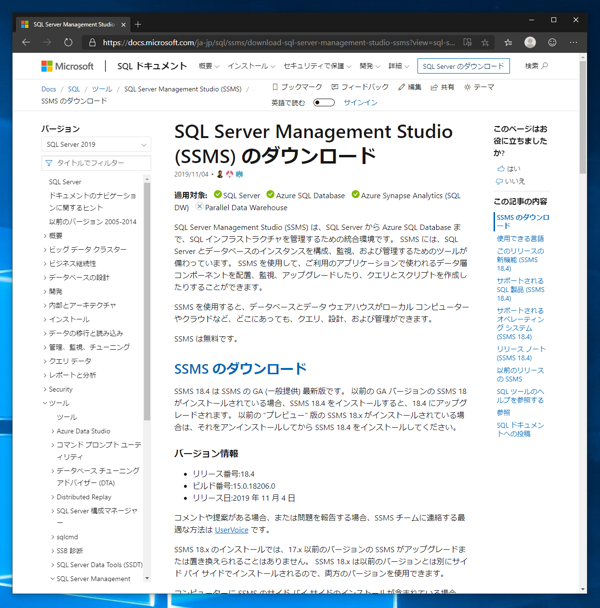Expand the Security tree node
This screenshot has height=608, width=600.
pos(45,389)
